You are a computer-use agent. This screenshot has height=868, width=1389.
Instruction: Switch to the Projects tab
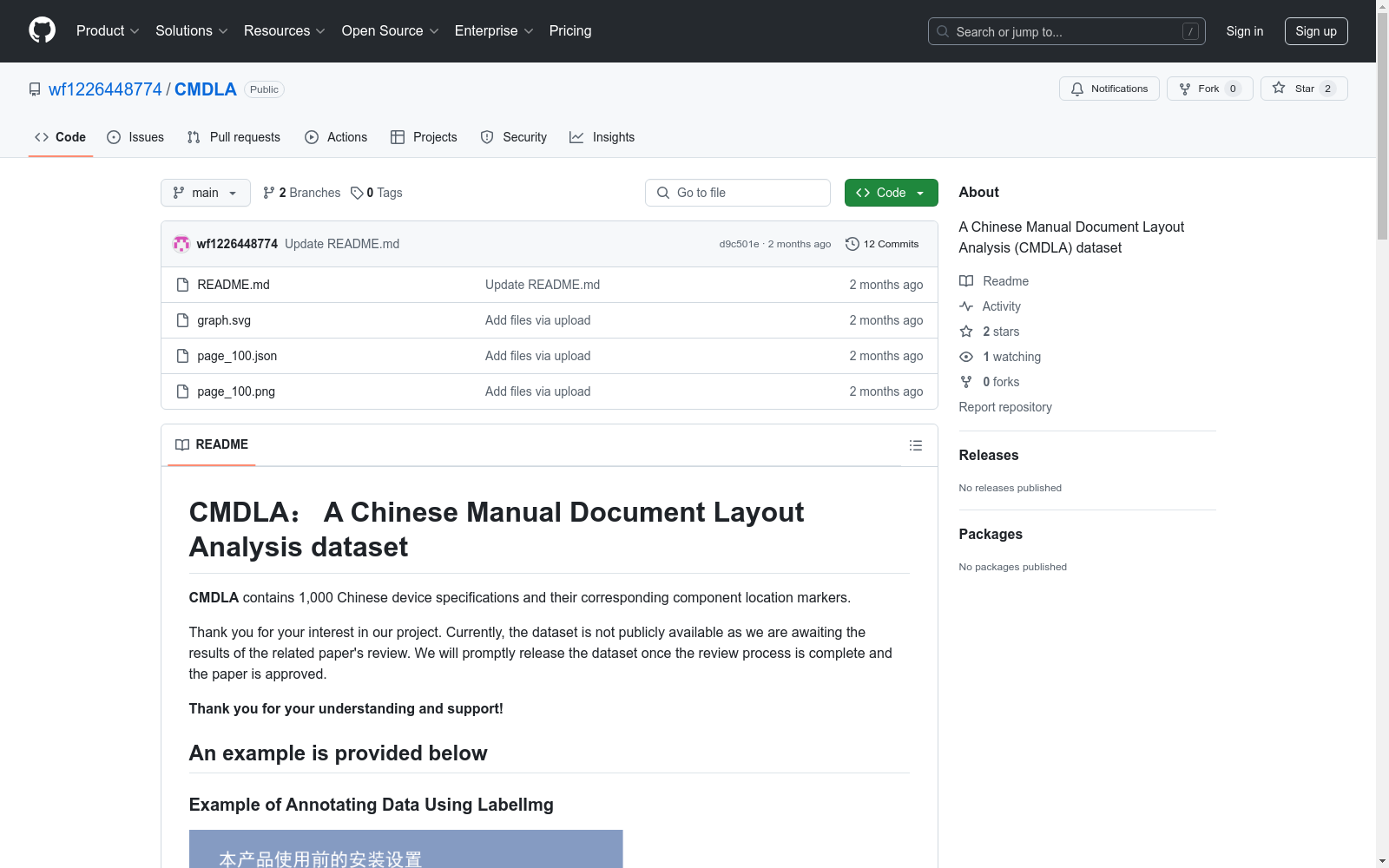424,137
